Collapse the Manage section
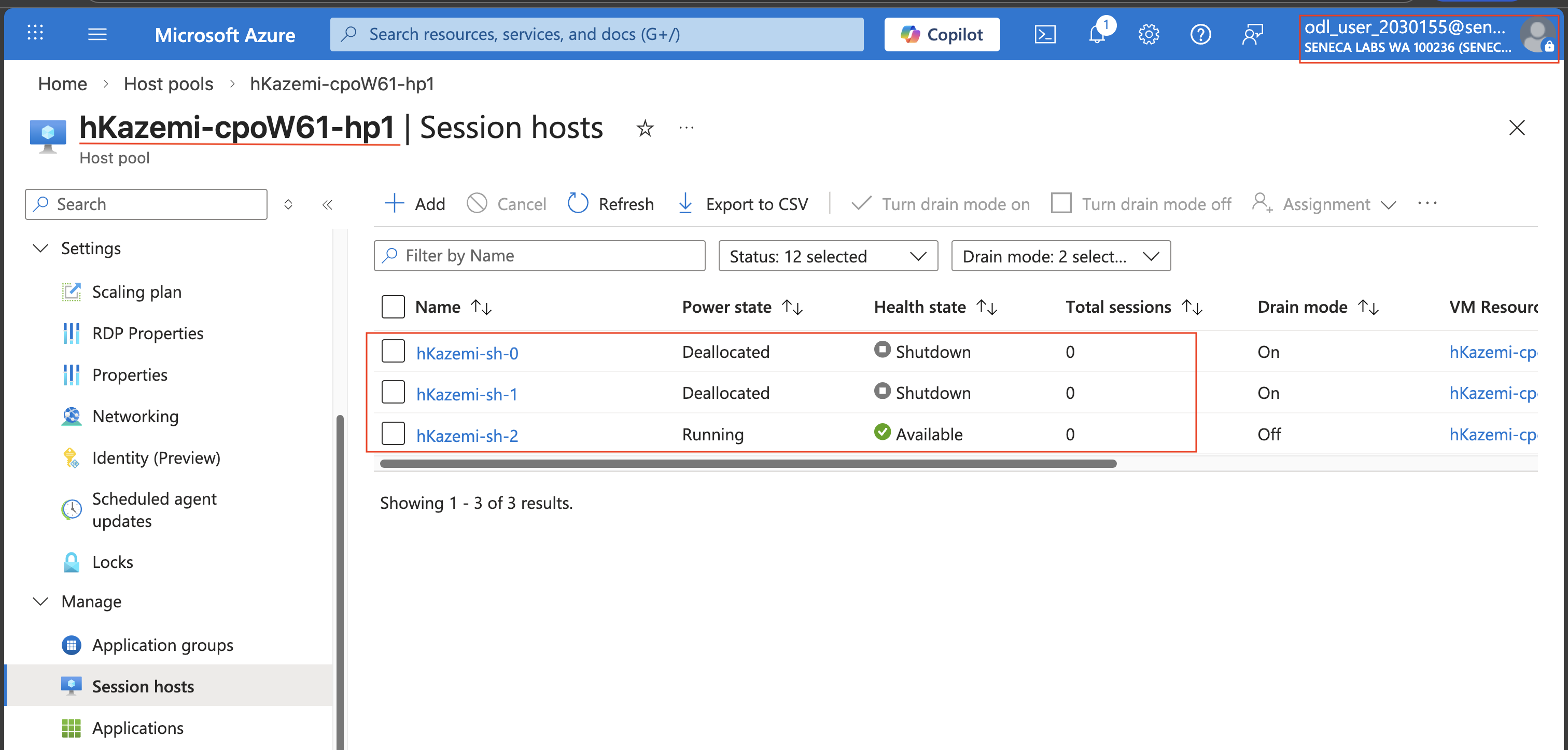The height and width of the screenshot is (750, 1568). click(41, 602)
